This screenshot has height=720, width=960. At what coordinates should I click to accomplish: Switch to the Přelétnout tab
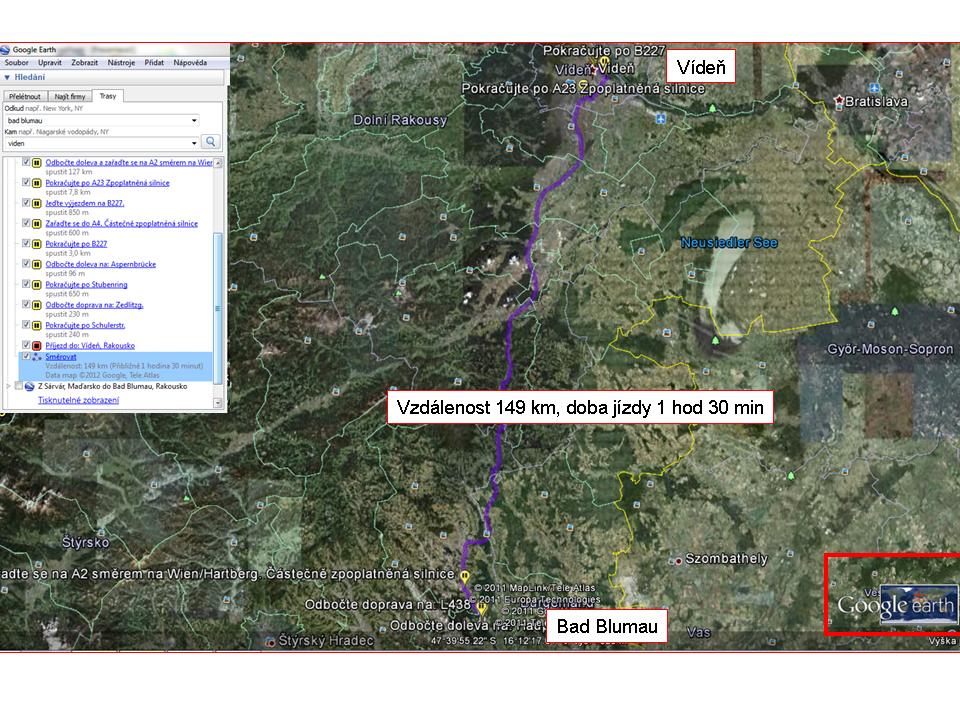tap(25, 97)
